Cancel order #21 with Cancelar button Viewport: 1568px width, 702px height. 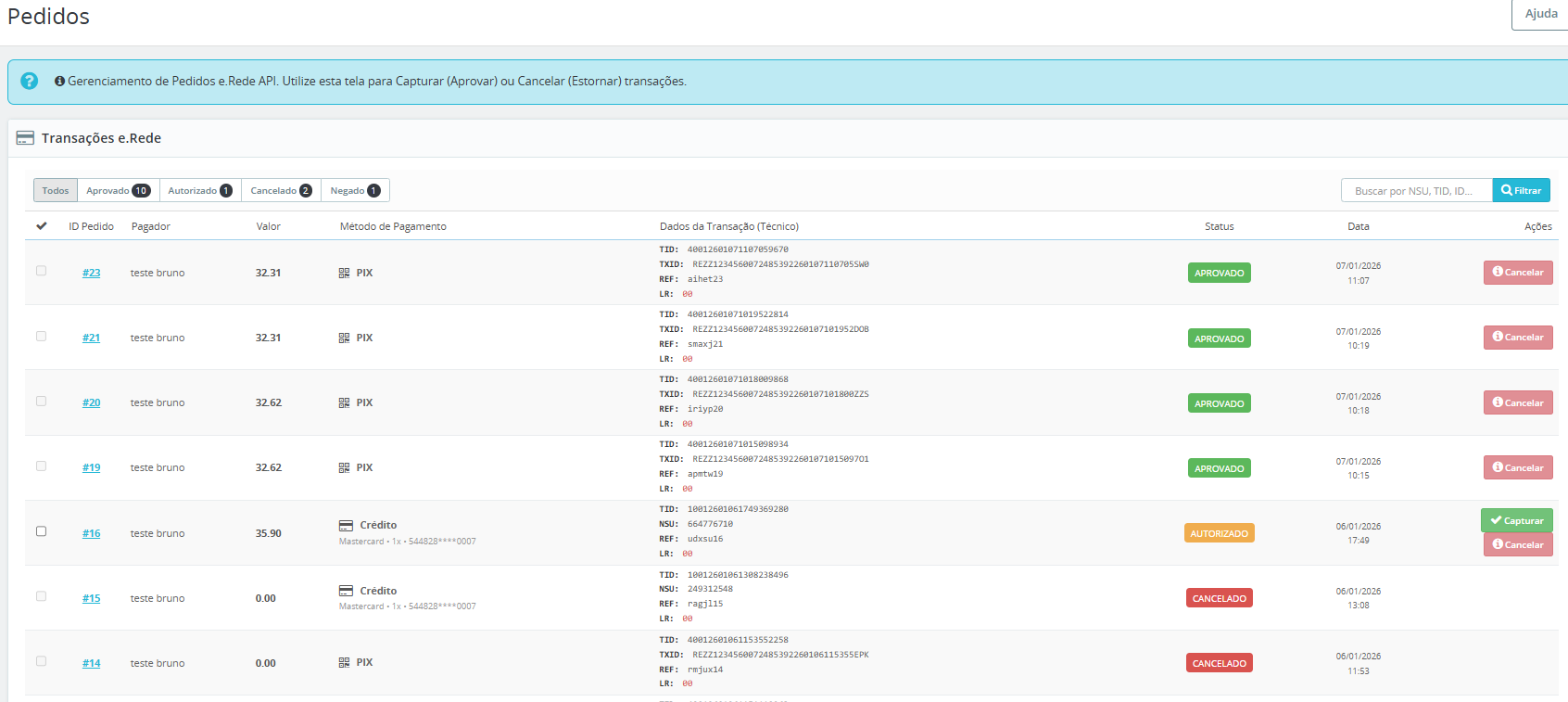(x=1517, y=338)
